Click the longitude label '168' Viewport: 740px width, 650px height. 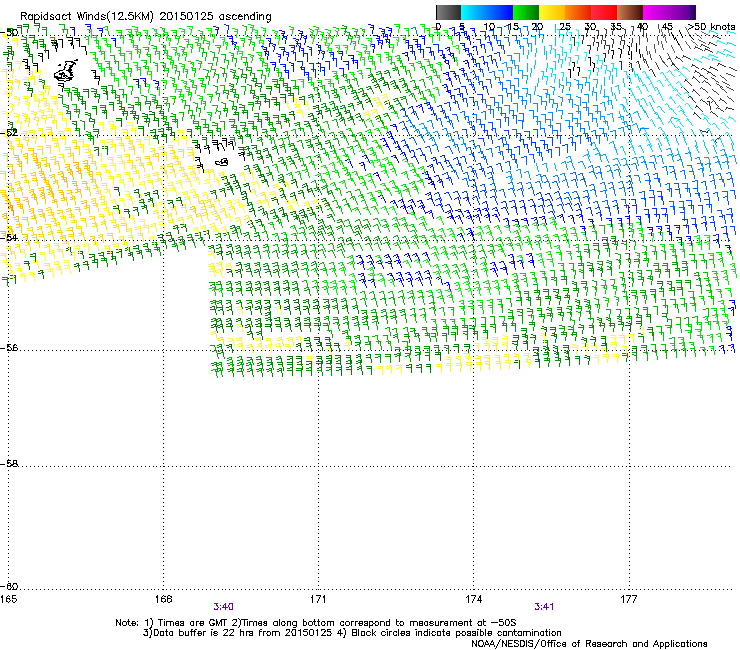[163, 599]
